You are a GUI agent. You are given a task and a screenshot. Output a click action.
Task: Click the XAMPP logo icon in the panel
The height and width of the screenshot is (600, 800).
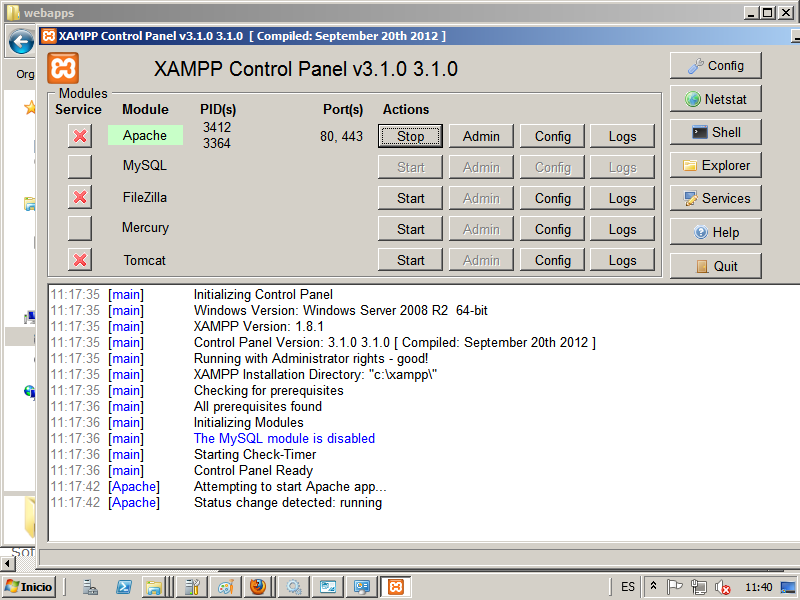pos(63,67)
